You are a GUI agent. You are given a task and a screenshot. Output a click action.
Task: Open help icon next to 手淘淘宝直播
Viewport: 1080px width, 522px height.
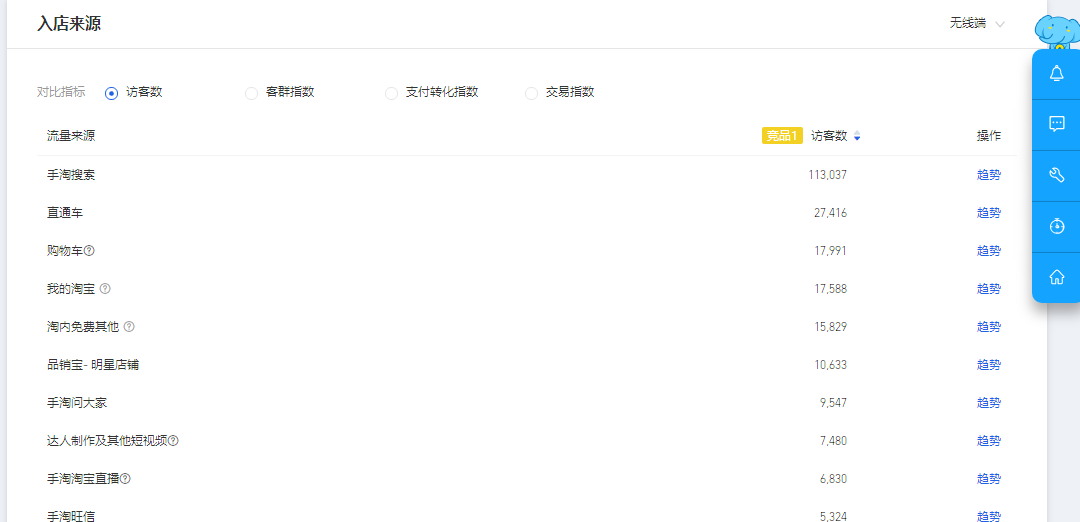(125, 479)
